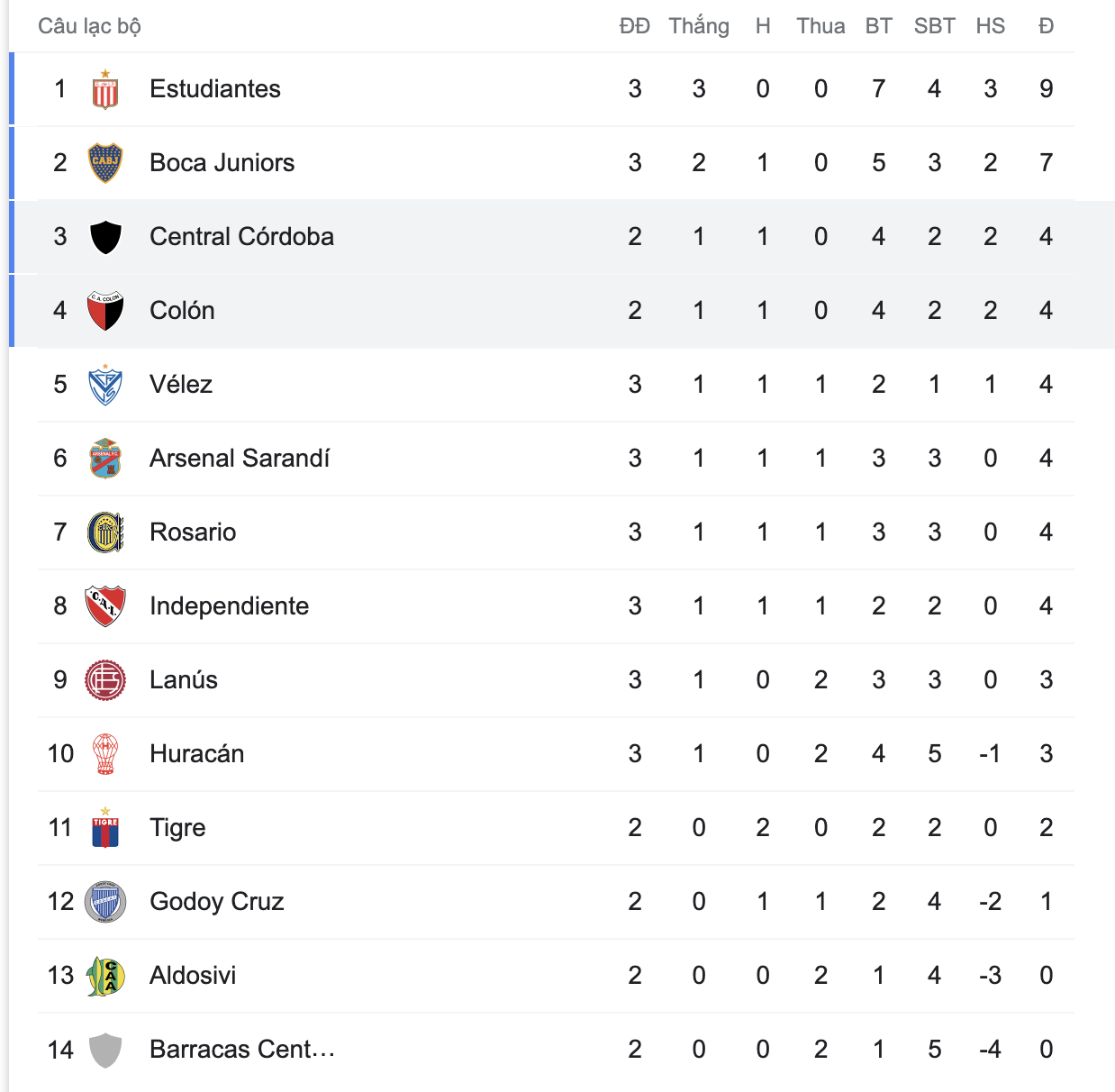Click the Tigre club crest icon
This screenshot has height=1092, width=1115.
click(x=105, y=828)
